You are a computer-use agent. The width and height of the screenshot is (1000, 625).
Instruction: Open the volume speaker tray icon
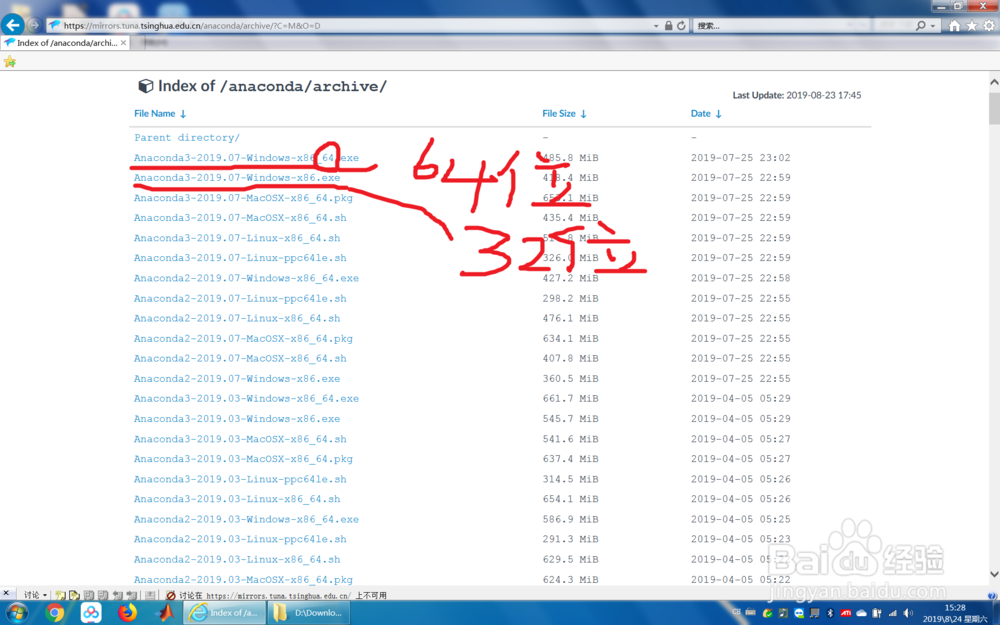coord(908,614)
